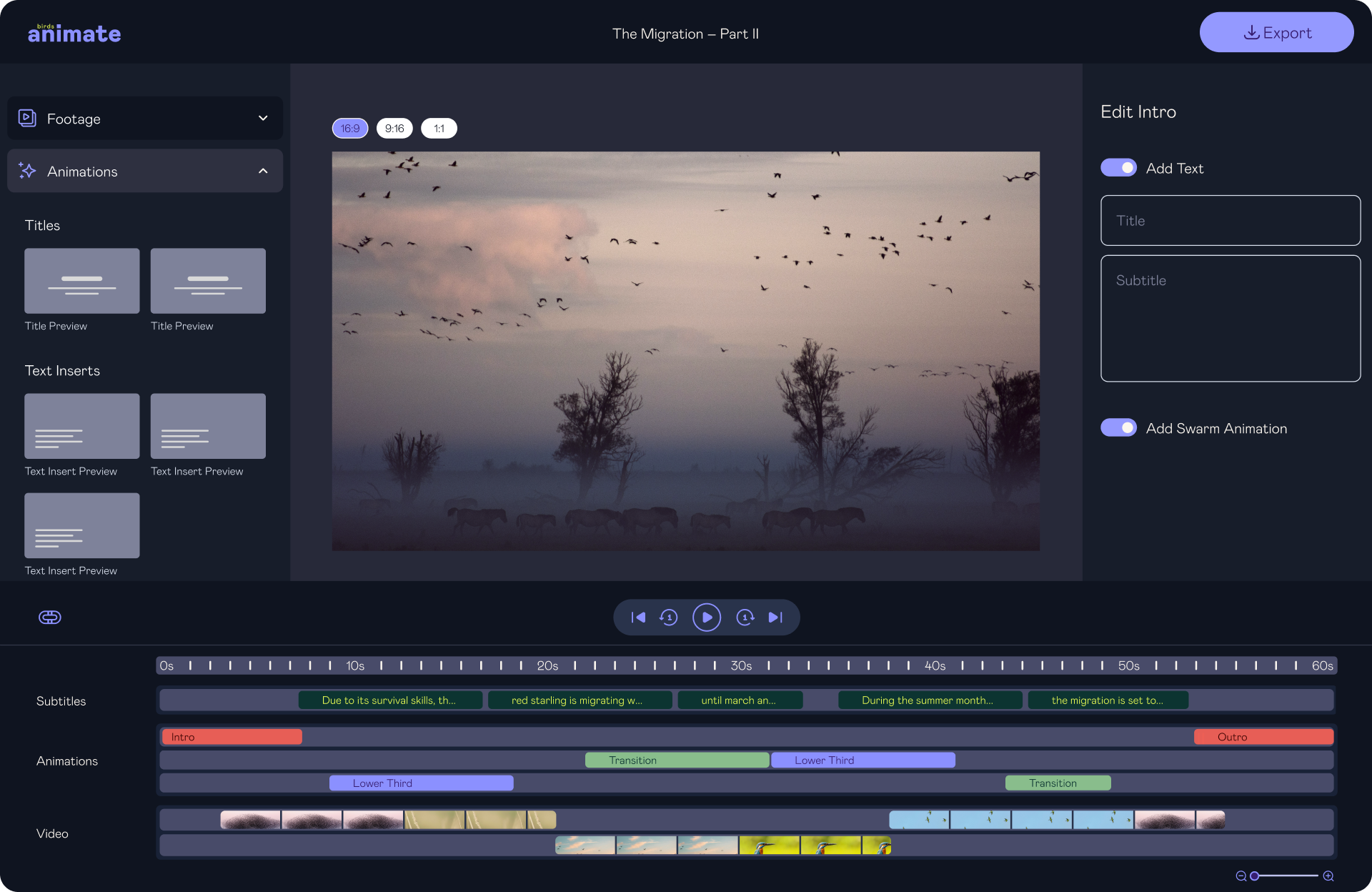Choose the first Title Preview thumbnail
The height and width of the screenshot is (892, 1372).
click(x=82, y=281)
